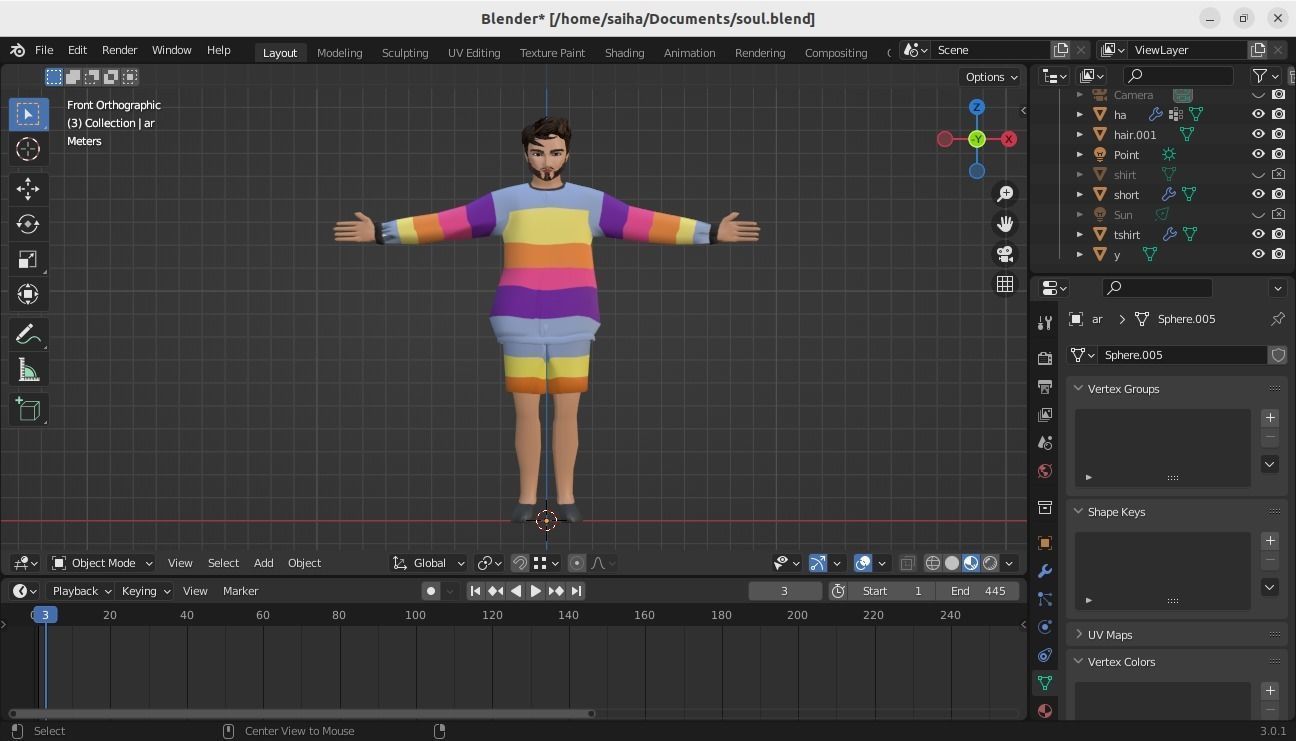Switch to the Sculpting workspace tab
Screen dimensions: 1296x741
click(405, 52)
